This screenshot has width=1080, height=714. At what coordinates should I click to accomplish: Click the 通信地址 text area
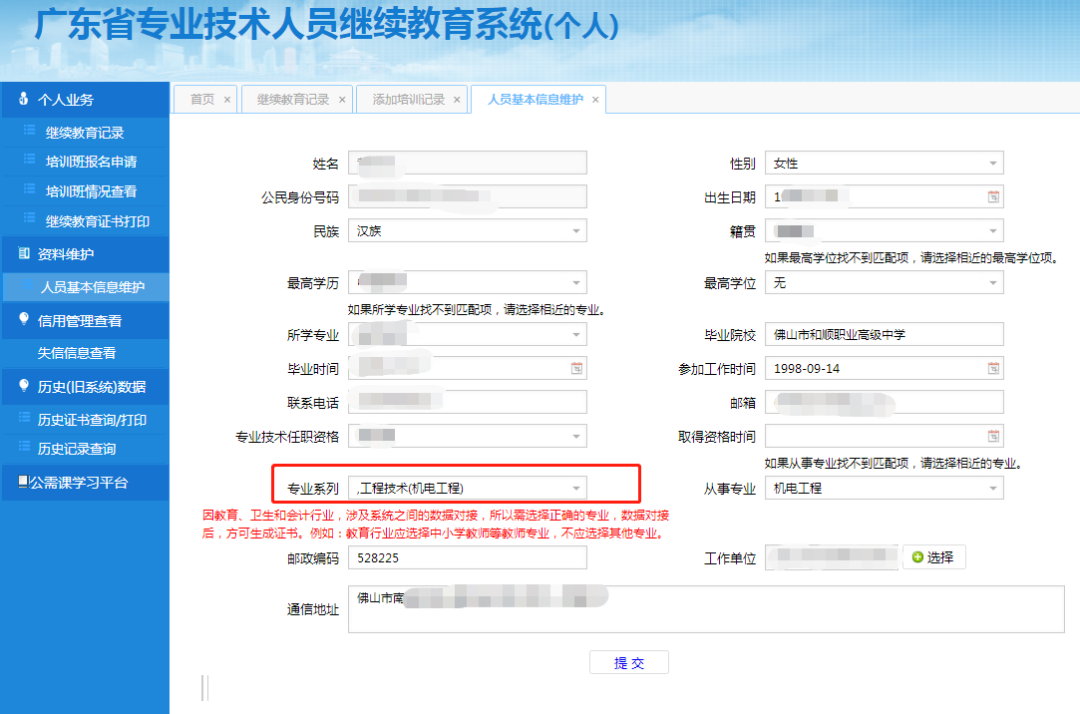click(x=706, y=609)
